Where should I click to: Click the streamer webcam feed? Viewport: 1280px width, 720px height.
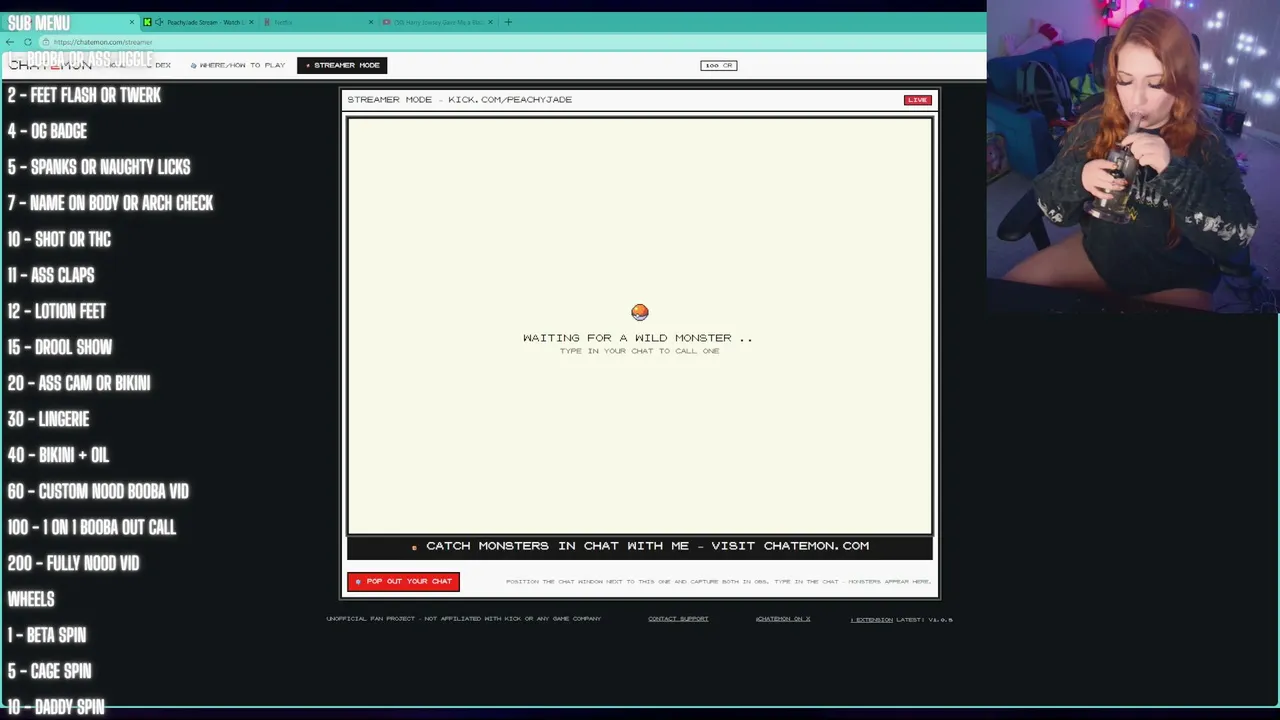[1133, 157]
